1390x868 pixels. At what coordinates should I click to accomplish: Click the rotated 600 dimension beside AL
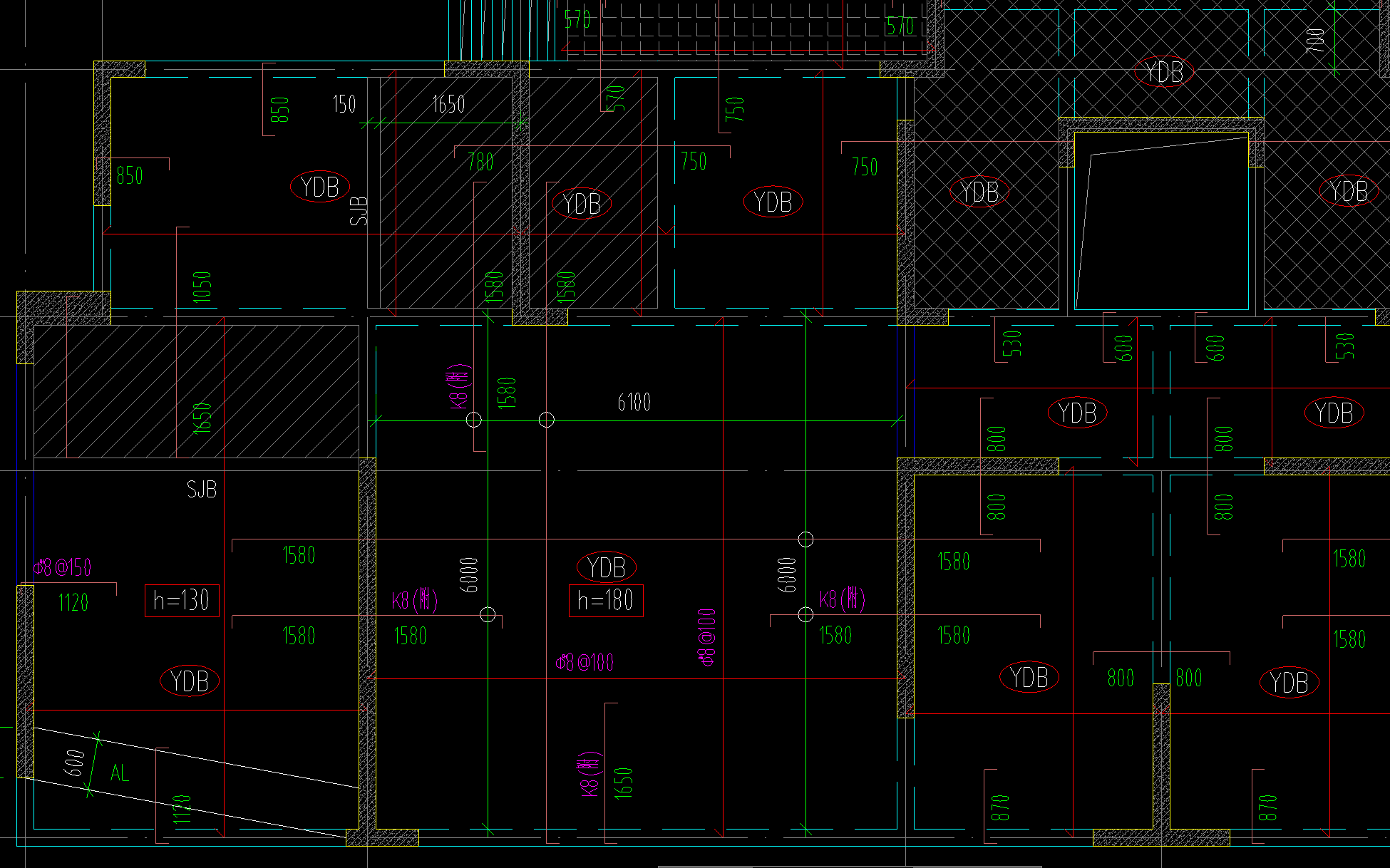pos(75,764)
